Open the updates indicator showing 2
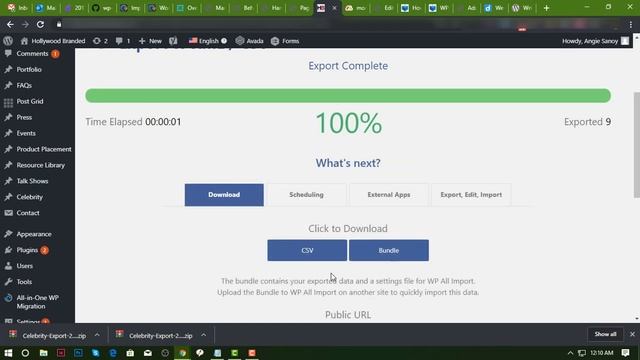The width and height of the screenshot is (640, 360). click(100, 41)
